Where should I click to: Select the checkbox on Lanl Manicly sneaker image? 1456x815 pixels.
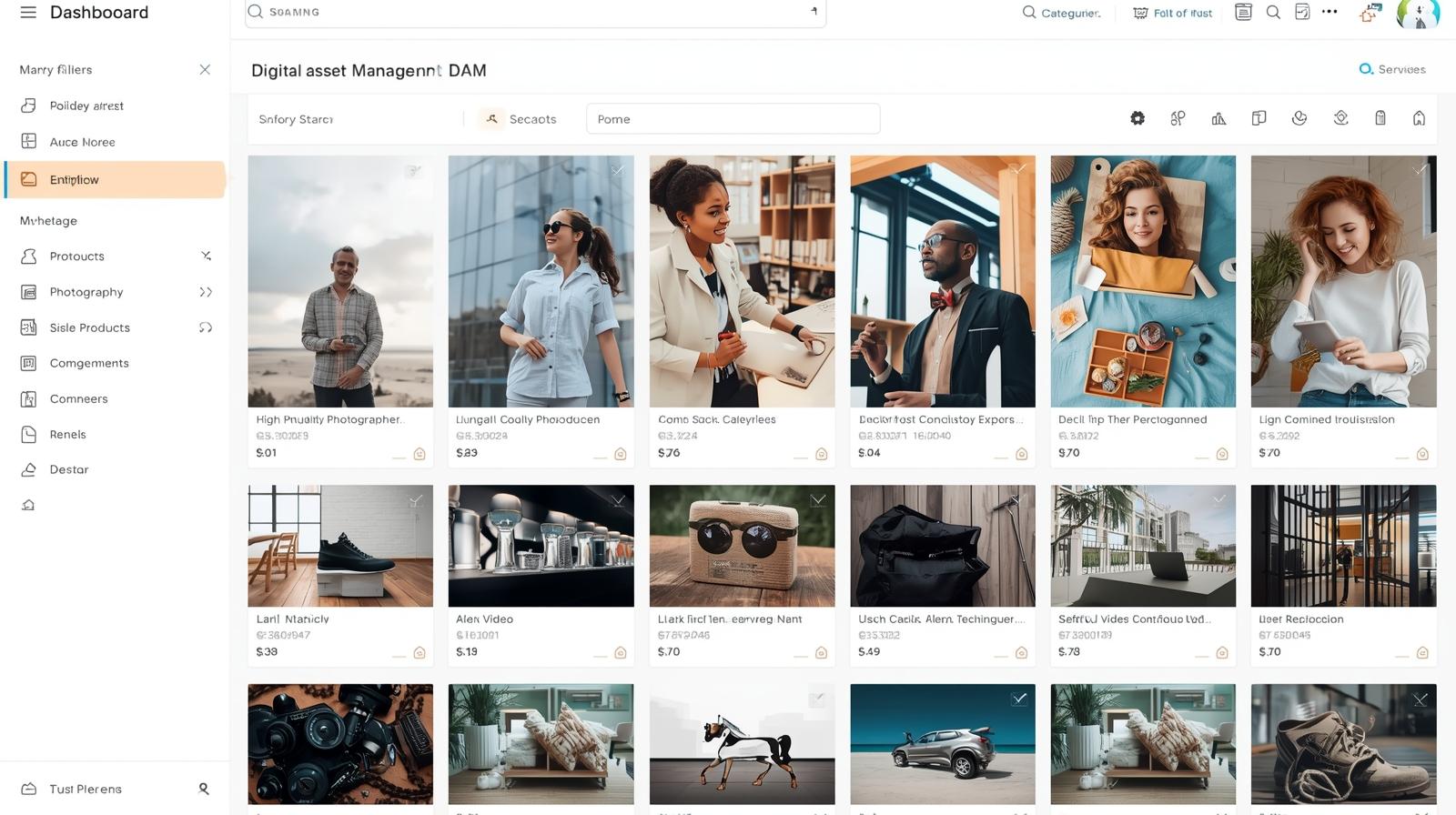point(416,500)
